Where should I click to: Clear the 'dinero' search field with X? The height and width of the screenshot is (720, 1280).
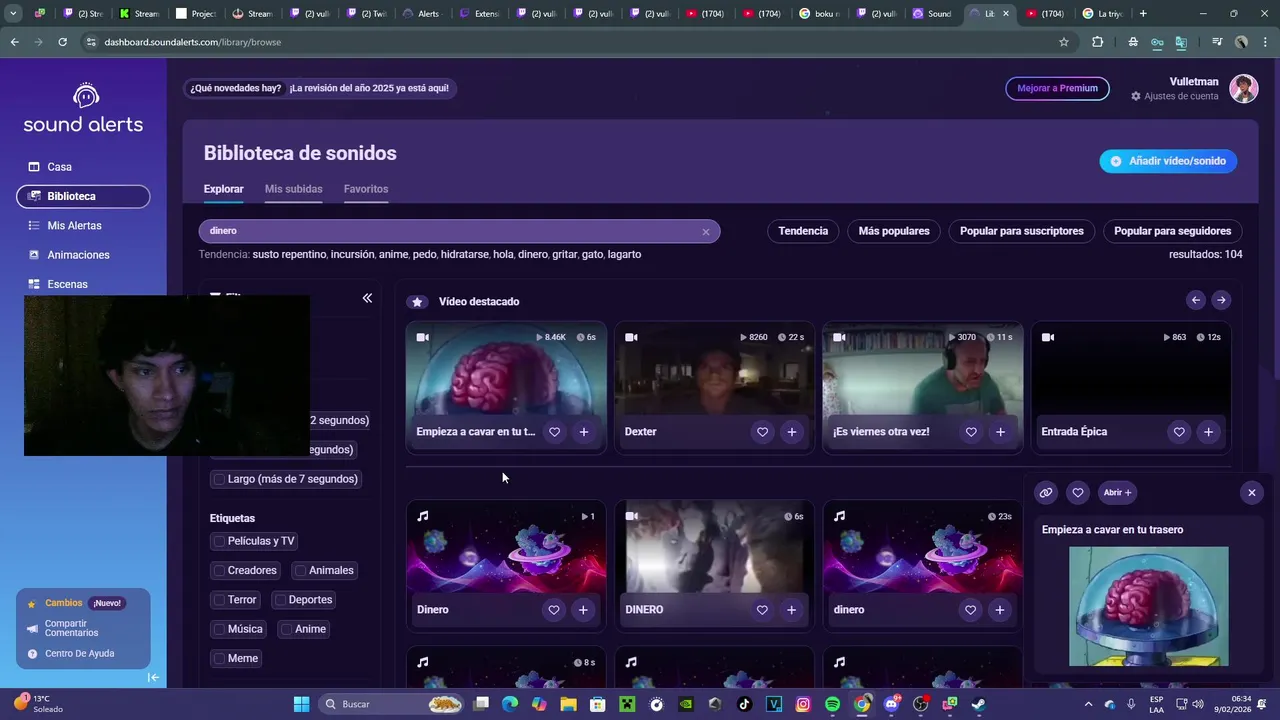pyautogui.click(x=705, y=232)
